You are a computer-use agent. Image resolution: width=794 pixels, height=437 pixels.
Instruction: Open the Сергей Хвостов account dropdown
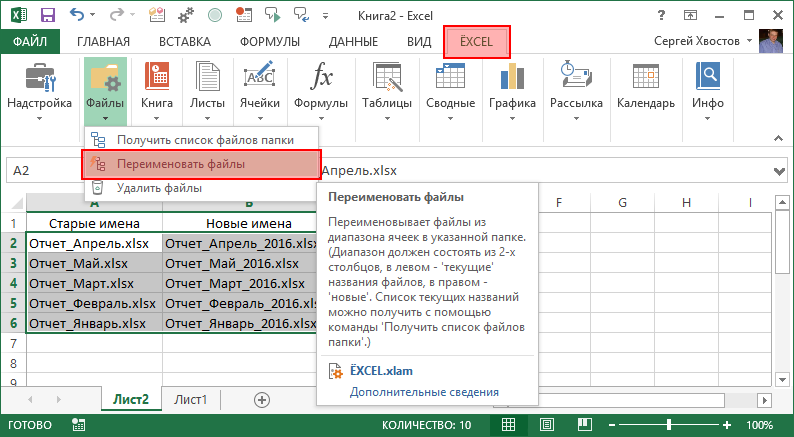[749, 41]
